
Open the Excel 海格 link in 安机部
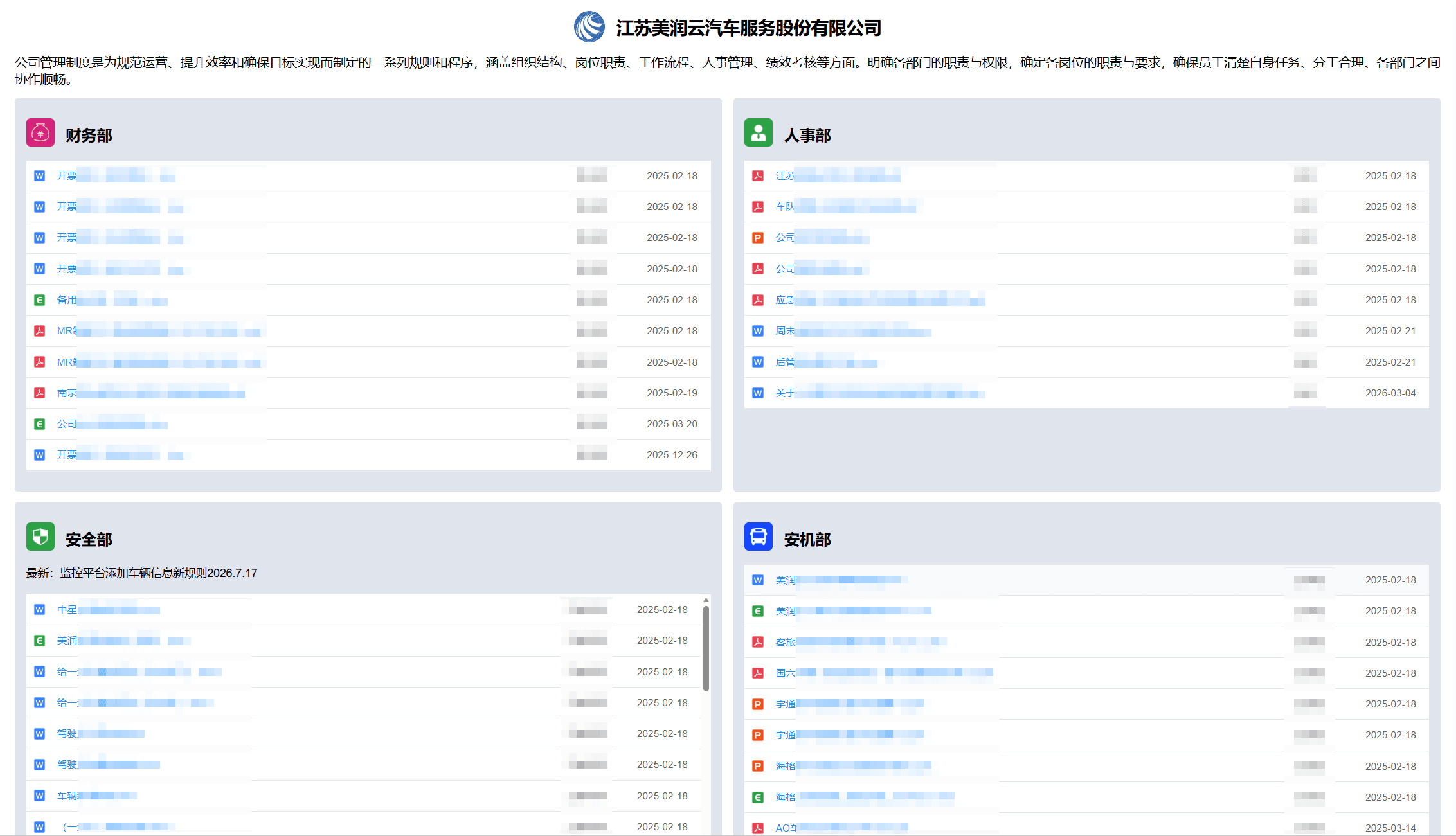(x=865, y=797)
